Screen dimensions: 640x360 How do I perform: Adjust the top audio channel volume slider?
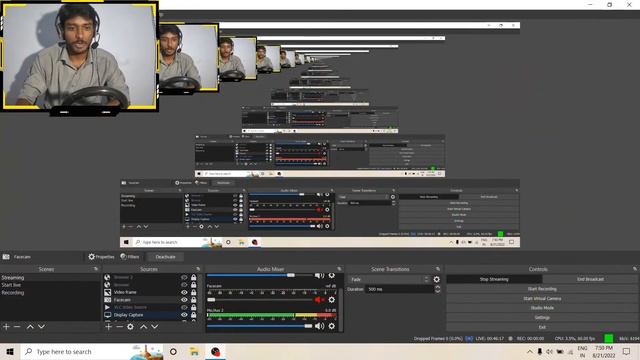pos(260,276)
